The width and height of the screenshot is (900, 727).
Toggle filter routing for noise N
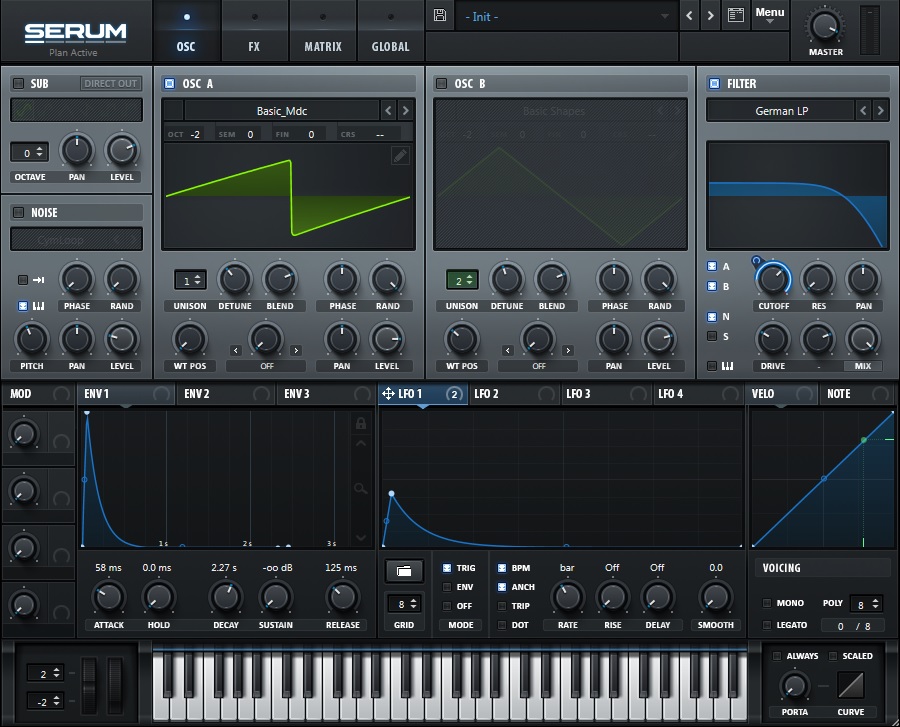712,316
